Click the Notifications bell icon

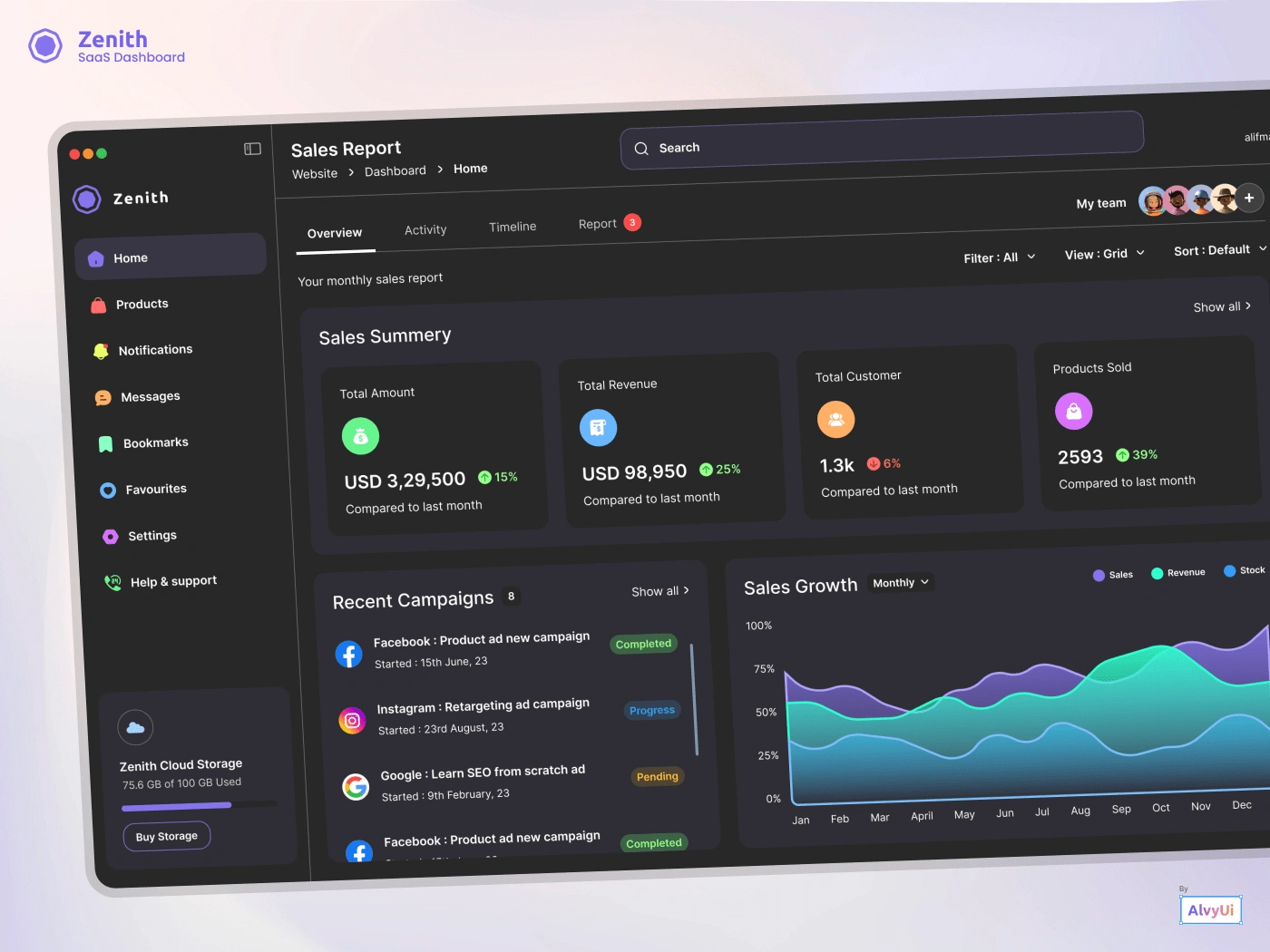click(101, 351)
